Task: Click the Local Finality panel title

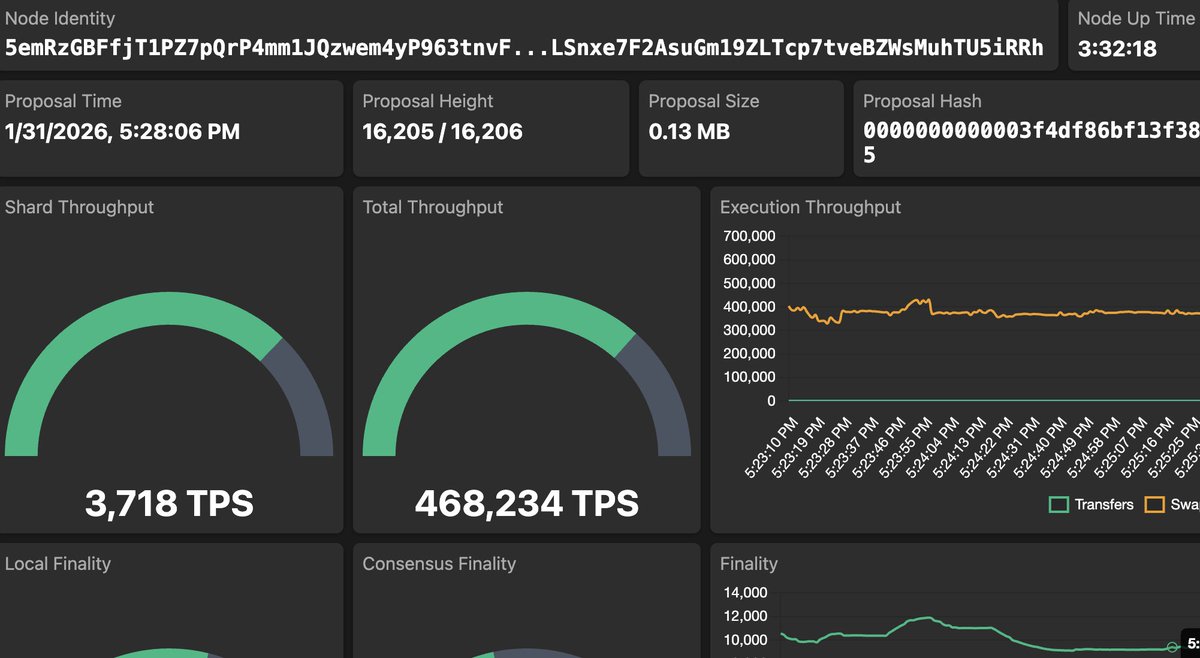Action: pyautogui.click(x=58, y=564)
